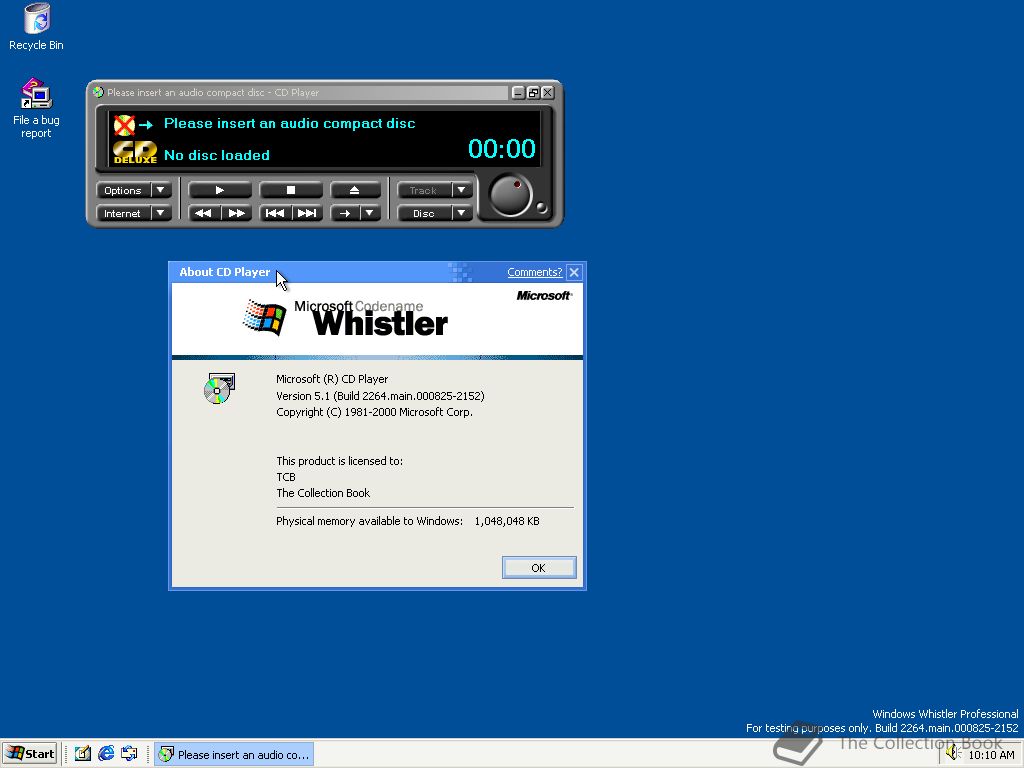Start playback in CD Player
The width and height of the screenshot is (1024, 768).
(219, 190)
